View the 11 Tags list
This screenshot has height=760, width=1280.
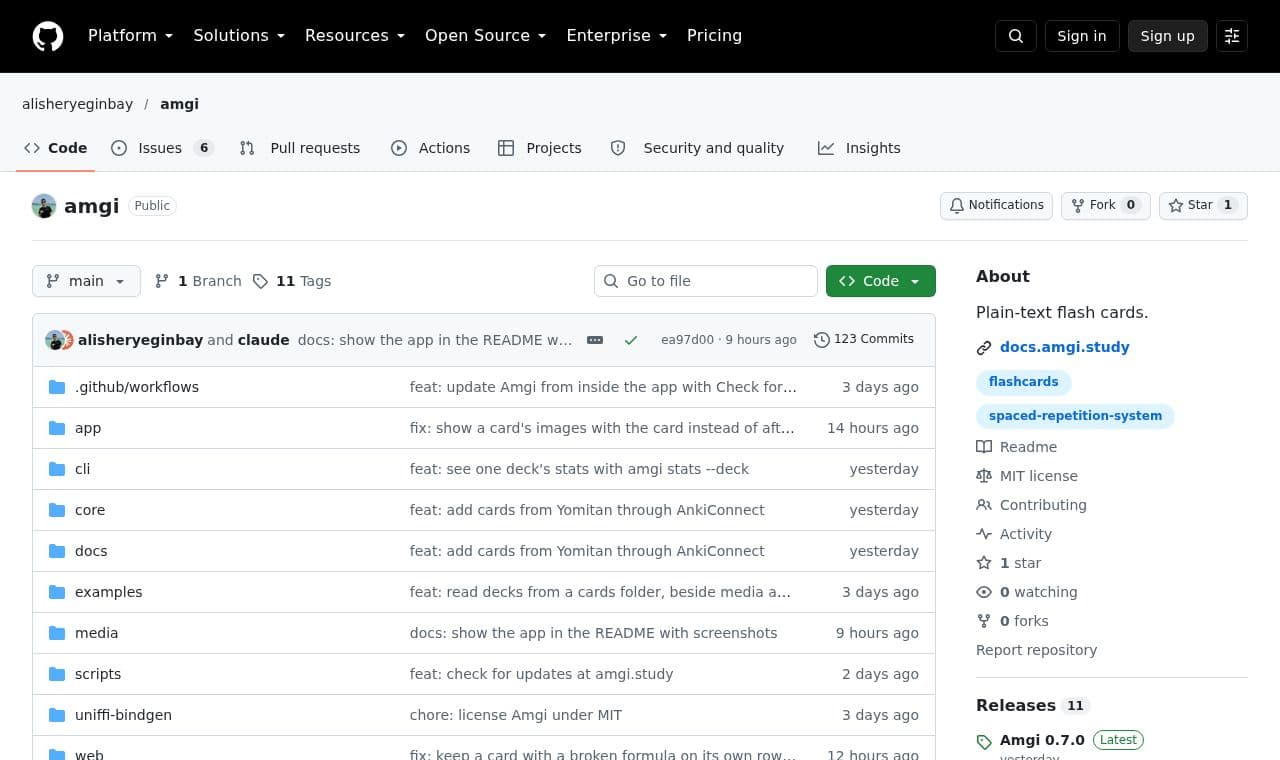[x=292, y=281]
